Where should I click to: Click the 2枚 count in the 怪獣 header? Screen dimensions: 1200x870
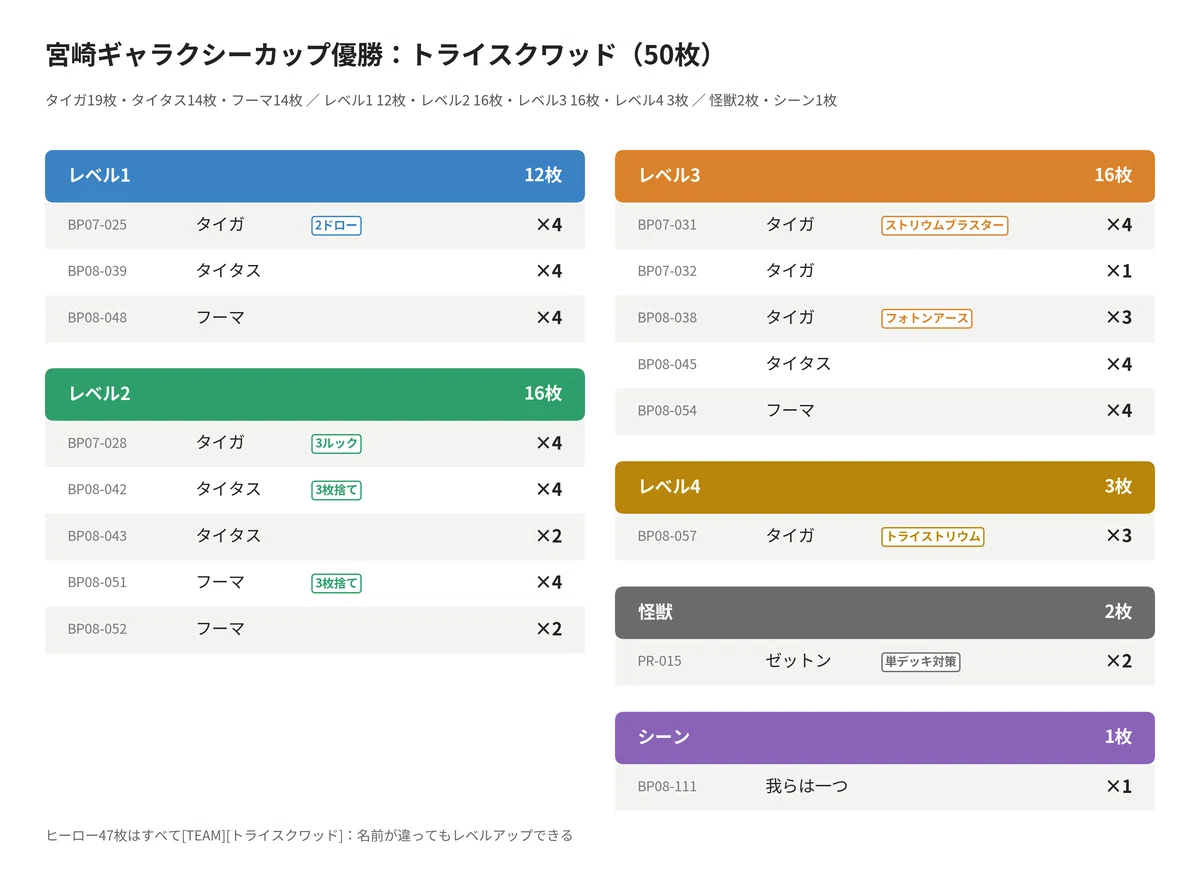tap(1118, 611)
